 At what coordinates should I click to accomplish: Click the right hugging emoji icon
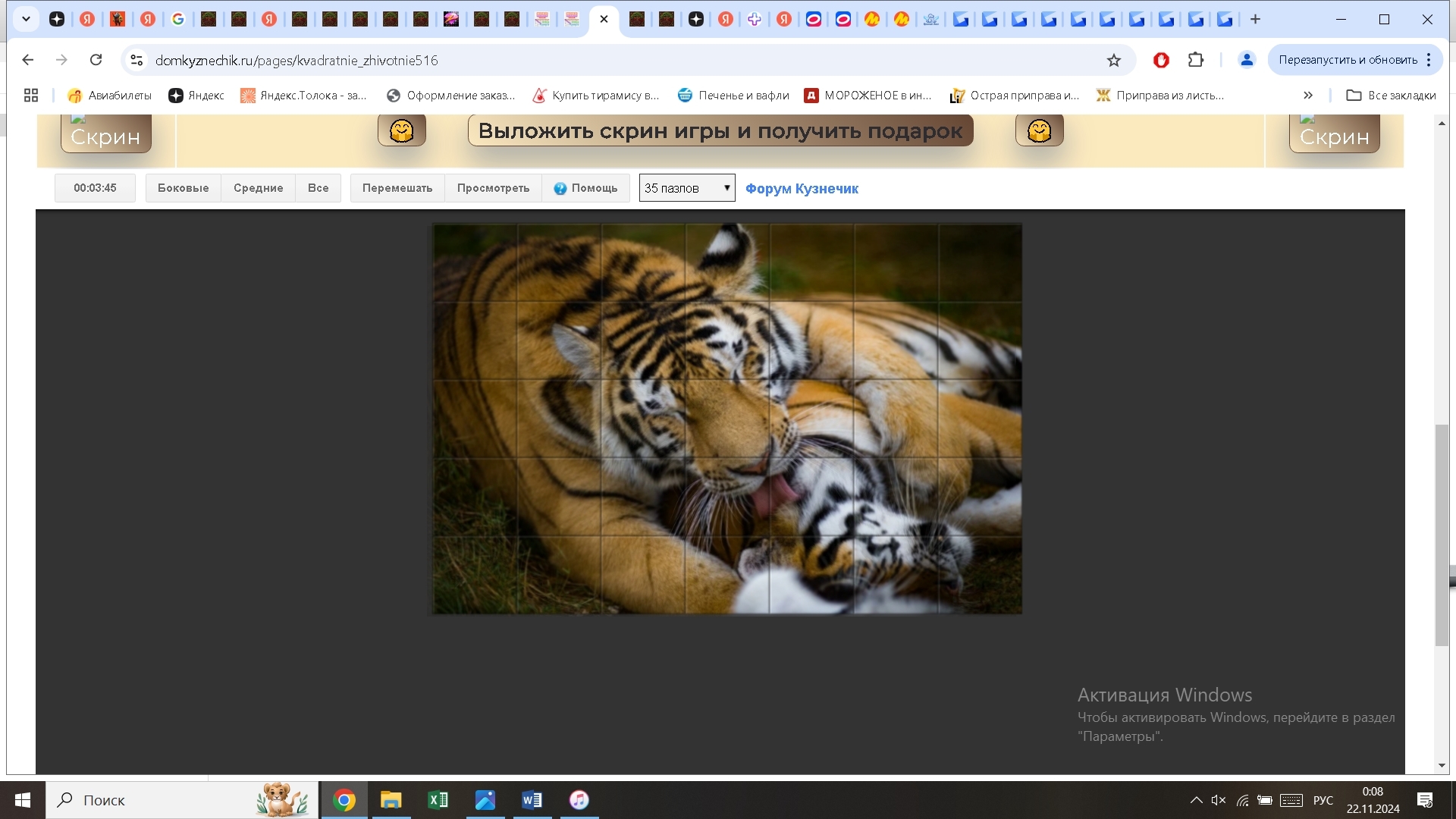point(1039,130)
